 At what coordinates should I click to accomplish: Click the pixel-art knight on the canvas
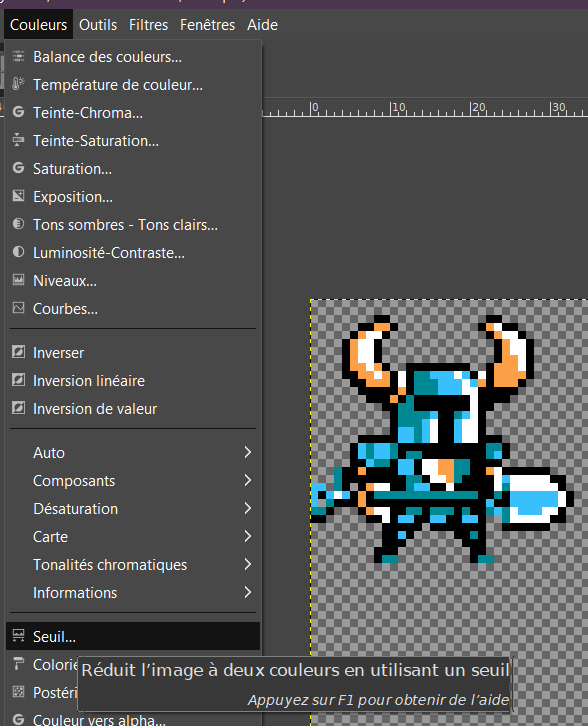(441, 439)
